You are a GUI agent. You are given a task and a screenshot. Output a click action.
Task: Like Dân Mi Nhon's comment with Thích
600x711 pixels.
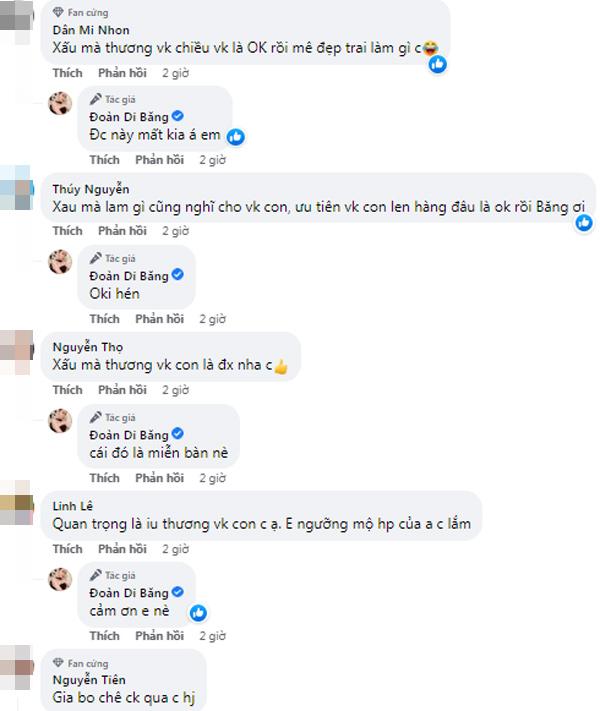tap(67, 73)
